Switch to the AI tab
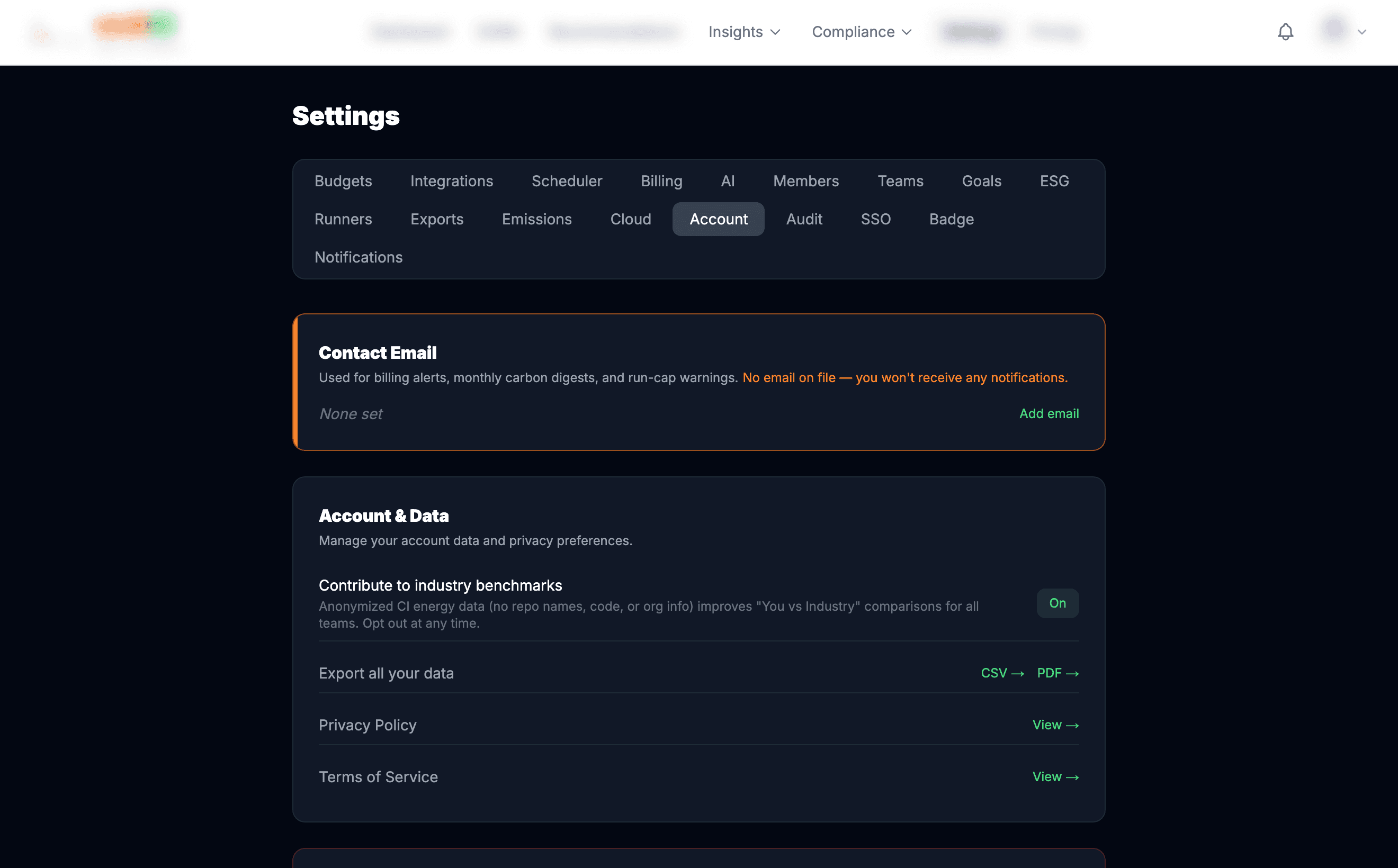This screenshot has width=1398, height=868. click(727, 181)
